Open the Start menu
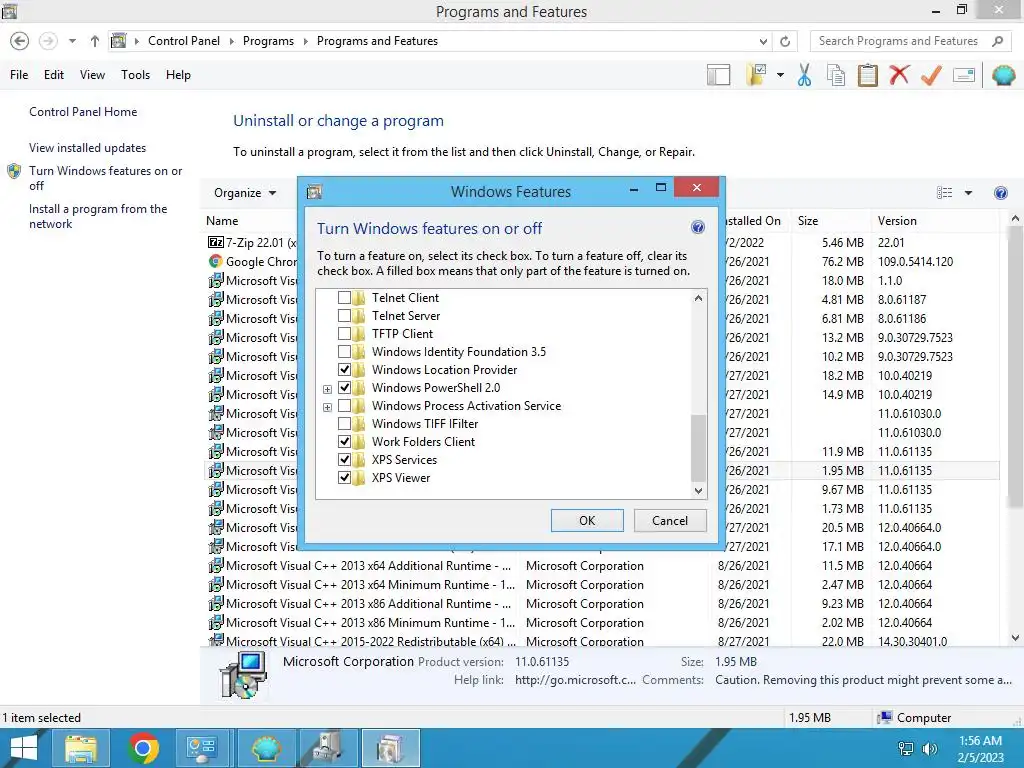 click(24, 748)
